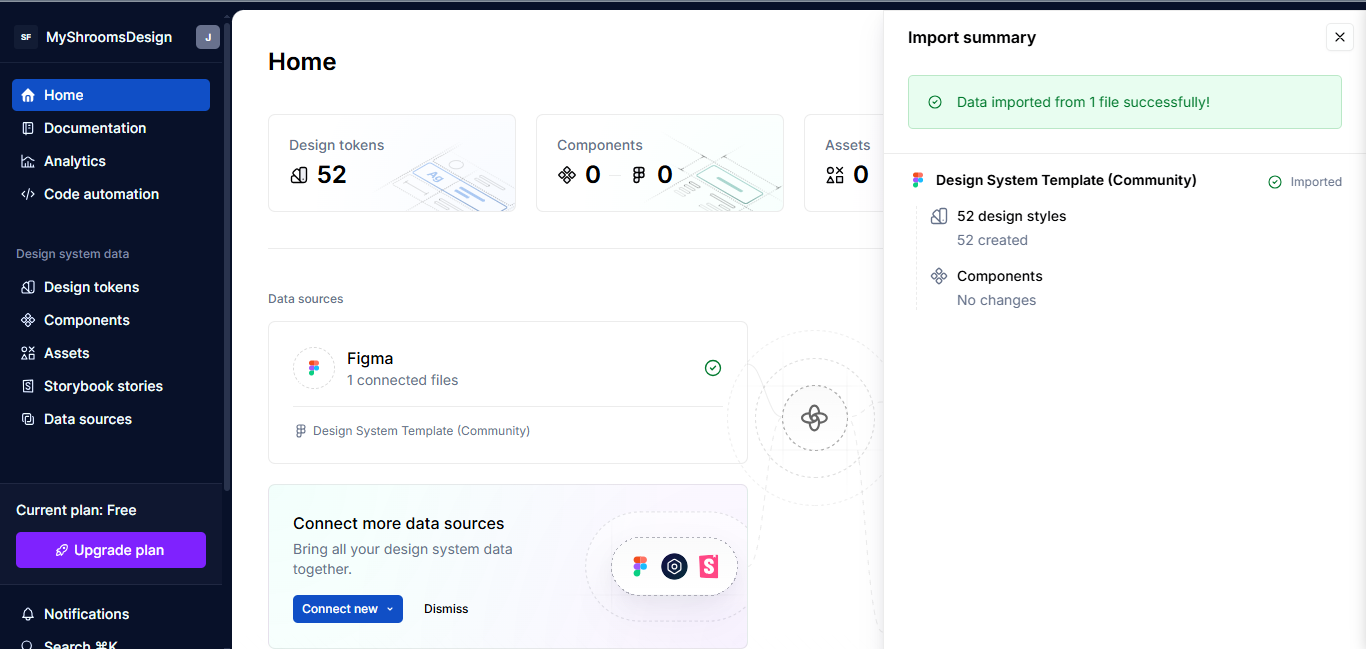Select the Design tokens icon in the sidebar
Image resolution: width=1366 pixels, height=649 pixels.
[x=26, y=287]
